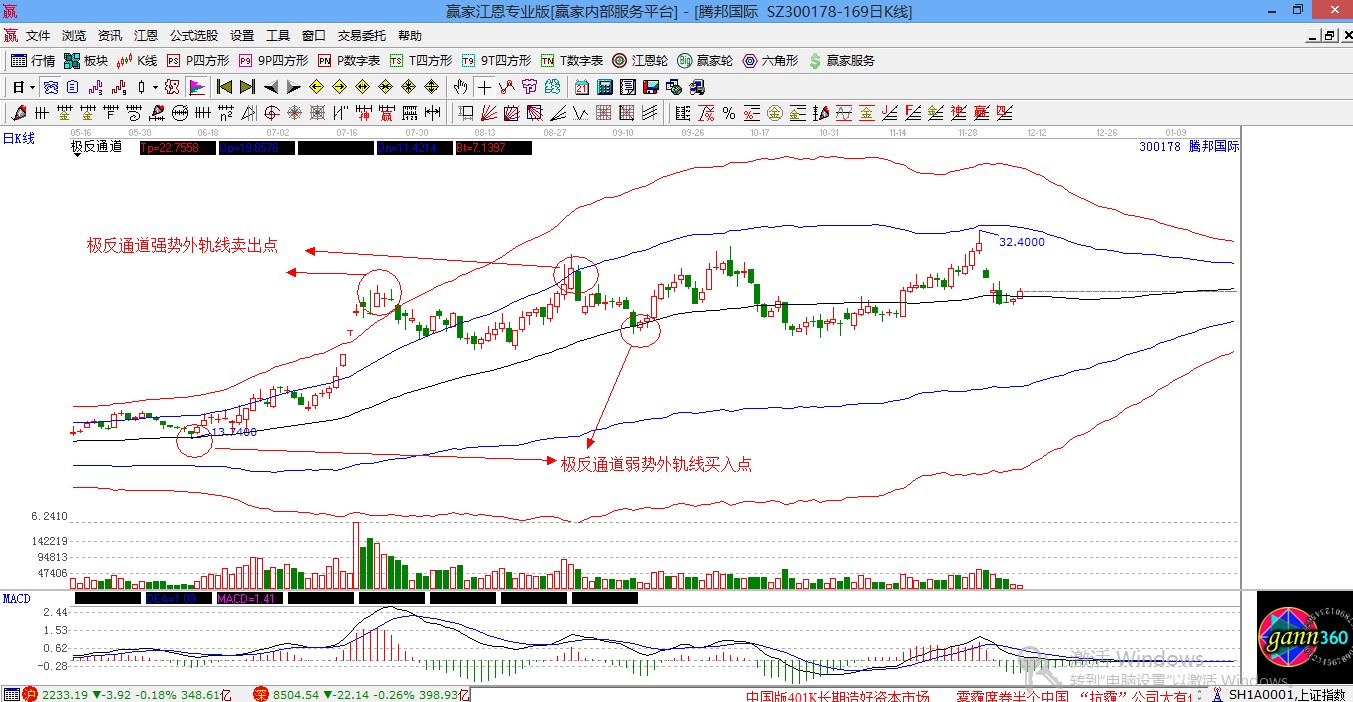
Task: Expand the 日 period dropdown arrow
Action: click(32, 87)
